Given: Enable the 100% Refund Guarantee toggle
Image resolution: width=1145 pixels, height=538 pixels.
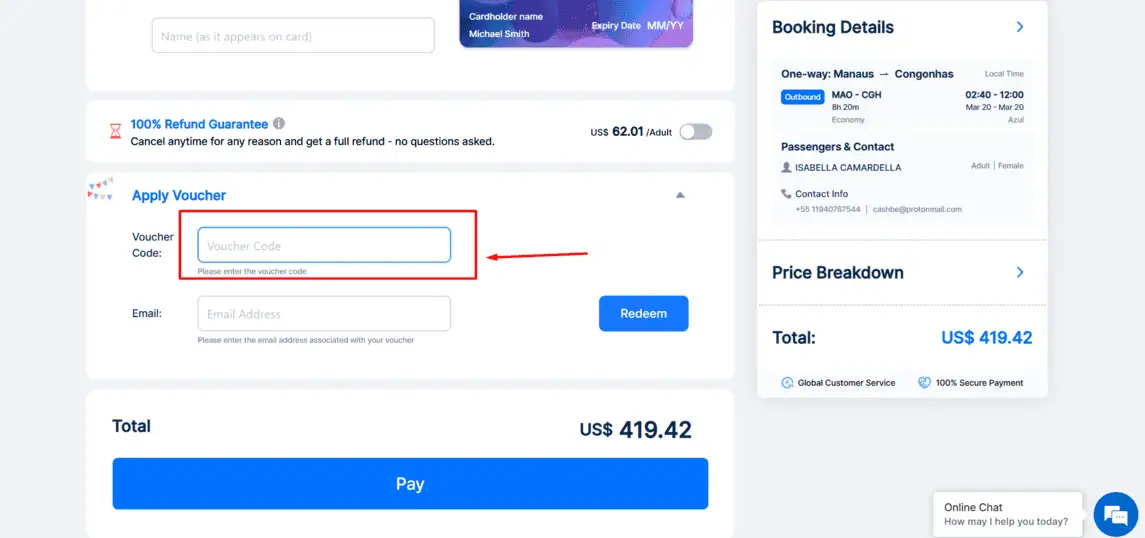Looking at the screenshot, I should [695, 132].
